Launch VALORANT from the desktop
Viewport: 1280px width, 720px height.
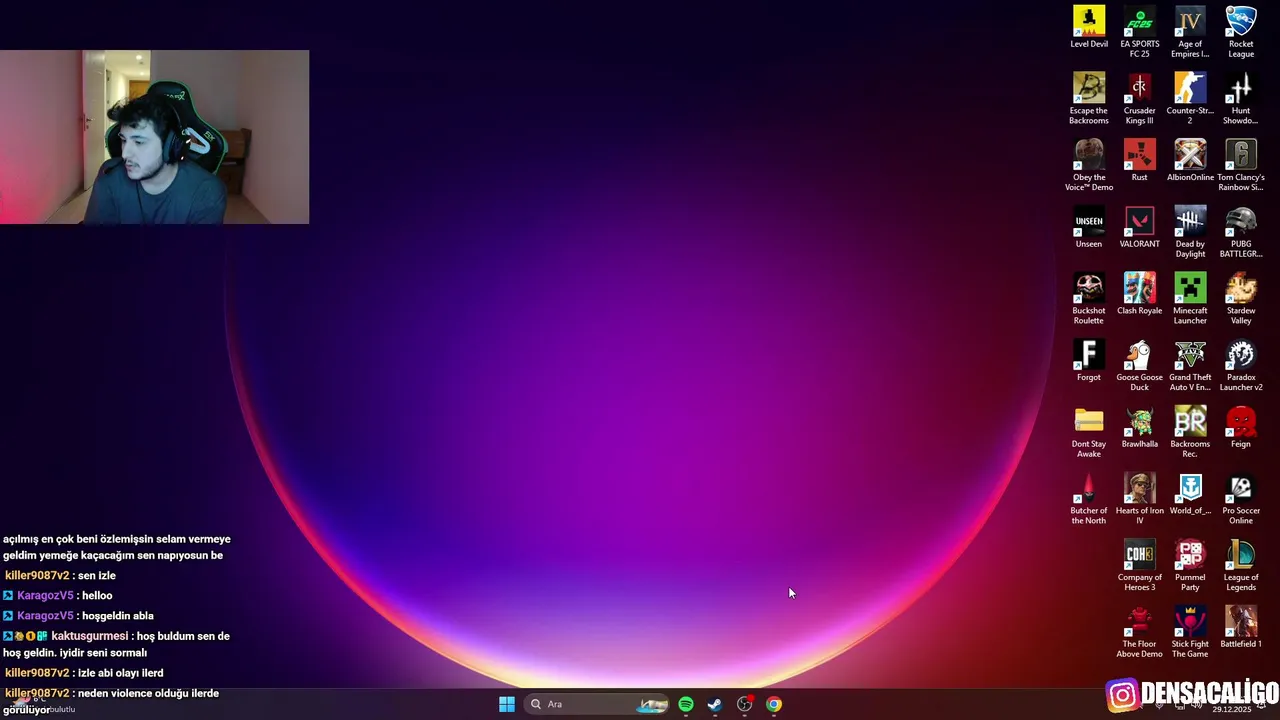(1140, 228)
